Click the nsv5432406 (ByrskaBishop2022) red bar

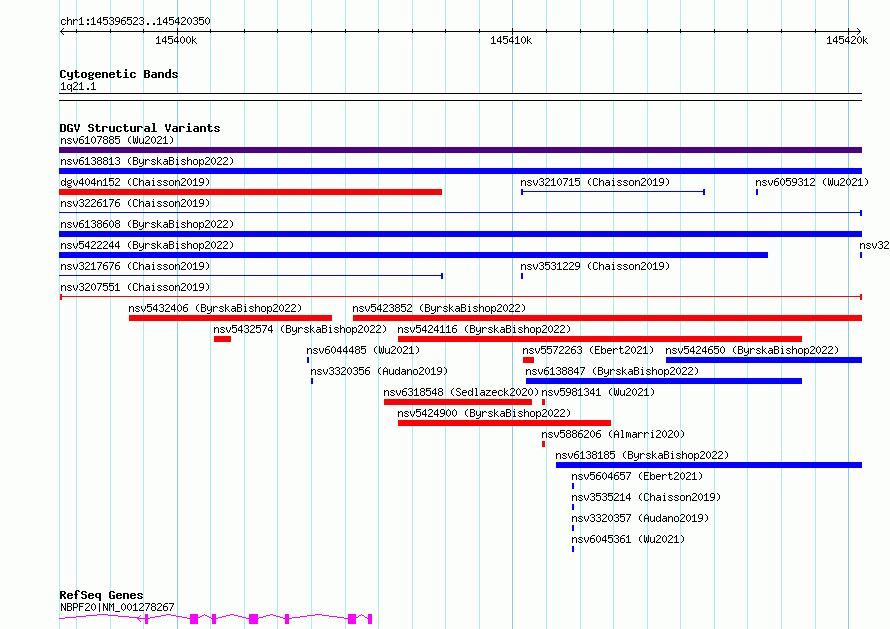pyautogui.click(x=230, y=318)
